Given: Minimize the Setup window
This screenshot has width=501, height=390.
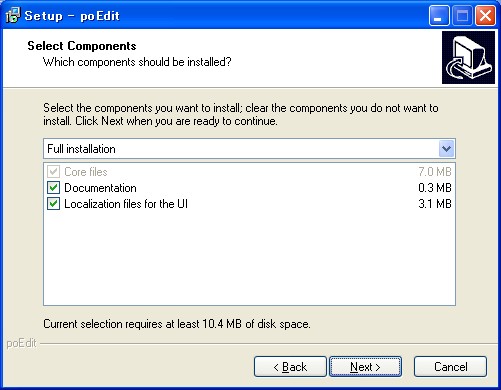Looking at the screenshot, I should point(439,16).
